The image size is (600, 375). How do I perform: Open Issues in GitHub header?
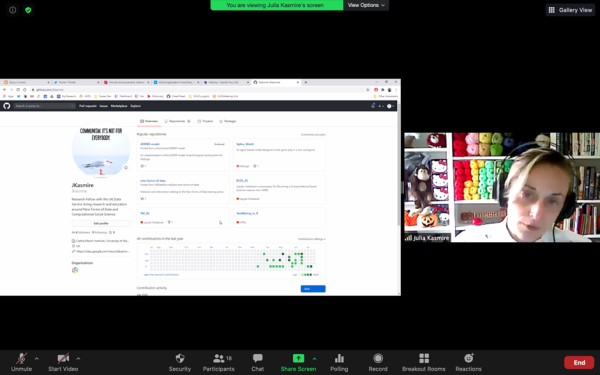pos(104,106)
